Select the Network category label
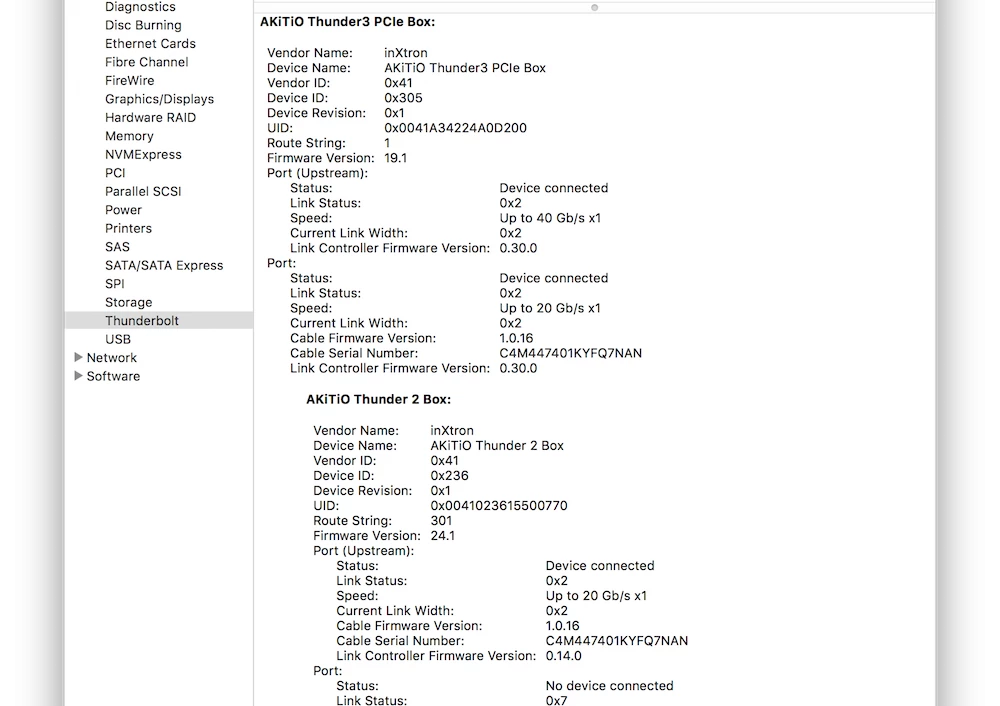The height and width of the screenshot is (706, 1000). tap(112, 358)
